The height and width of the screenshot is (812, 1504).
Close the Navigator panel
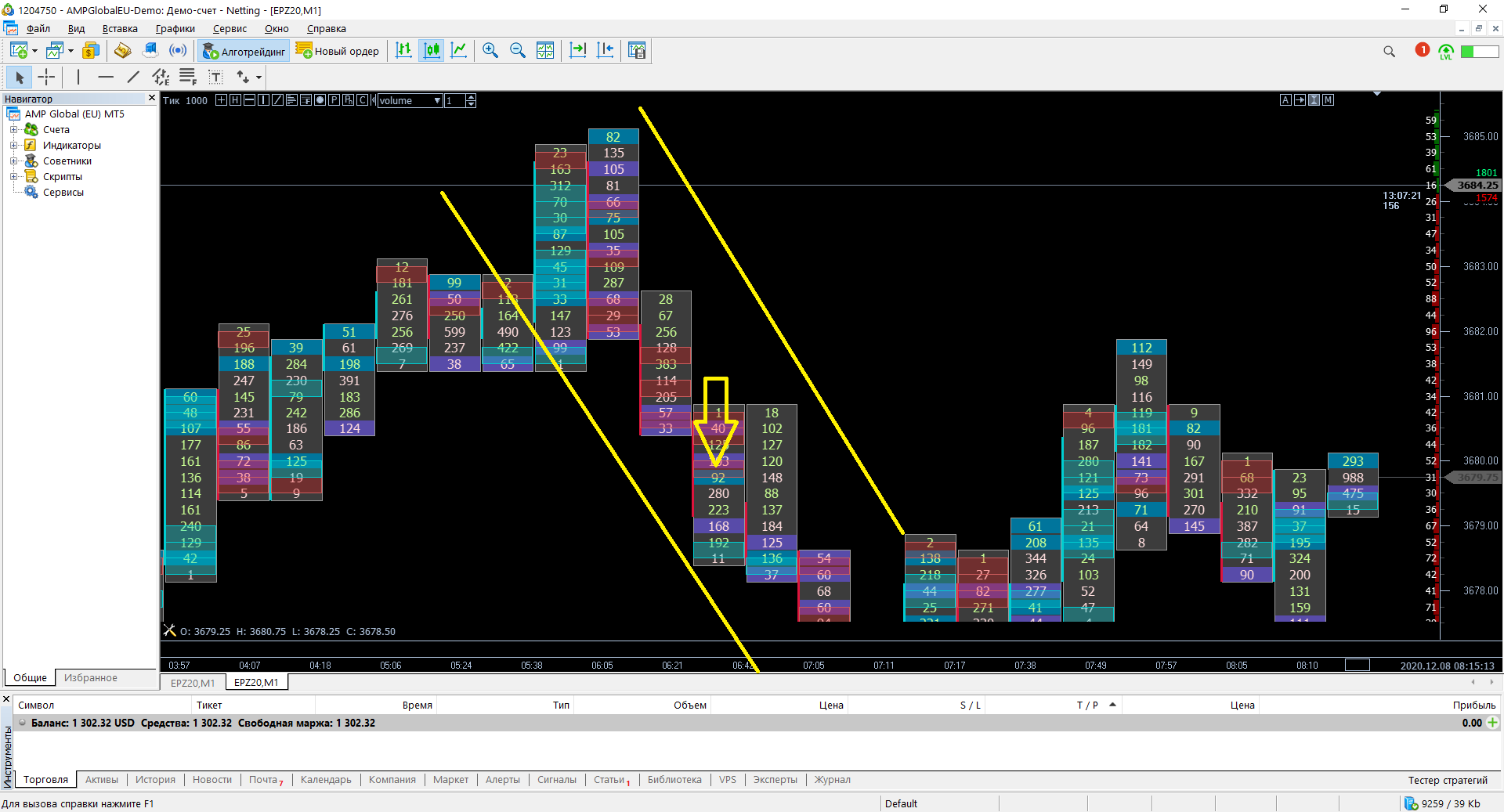tap(152, 99)
